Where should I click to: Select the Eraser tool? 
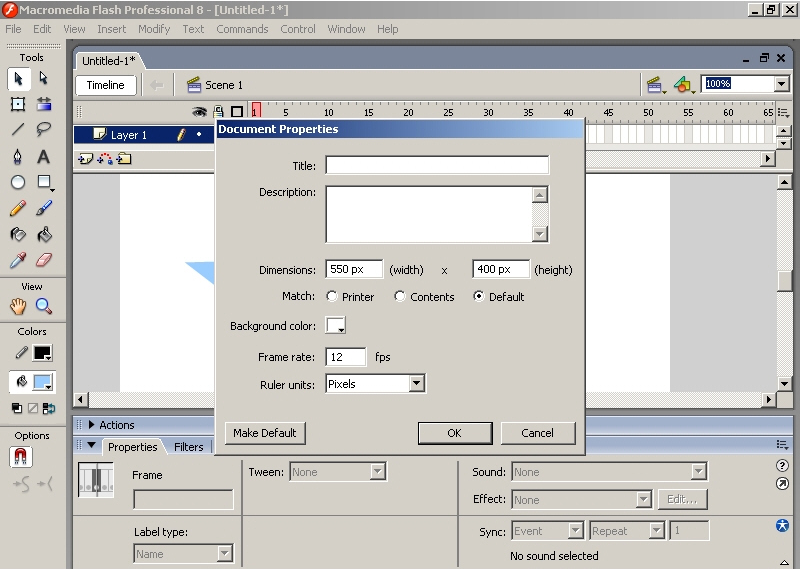44,260
